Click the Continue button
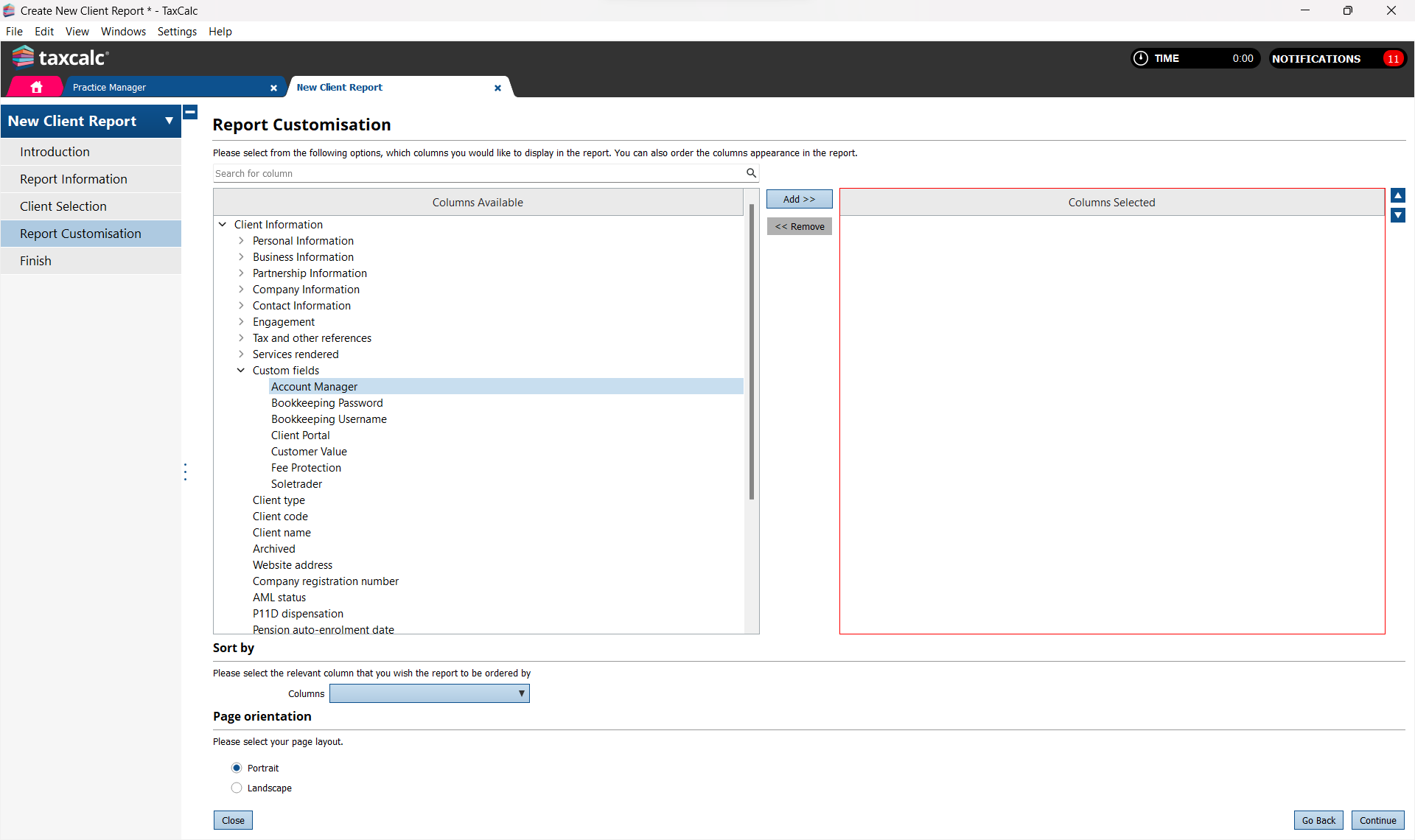The height and width of the screenshot is (840, 1415). [1377, 820]
